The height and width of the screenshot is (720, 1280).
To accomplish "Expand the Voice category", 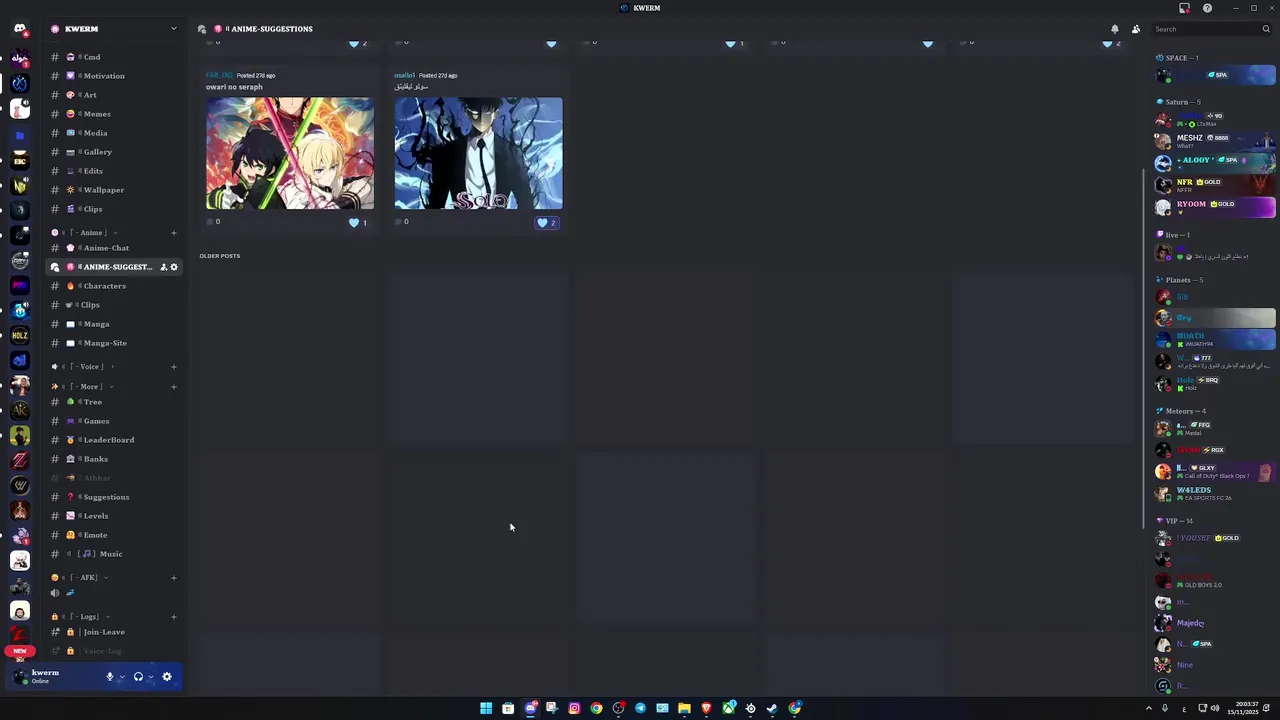I will [82, 367].
